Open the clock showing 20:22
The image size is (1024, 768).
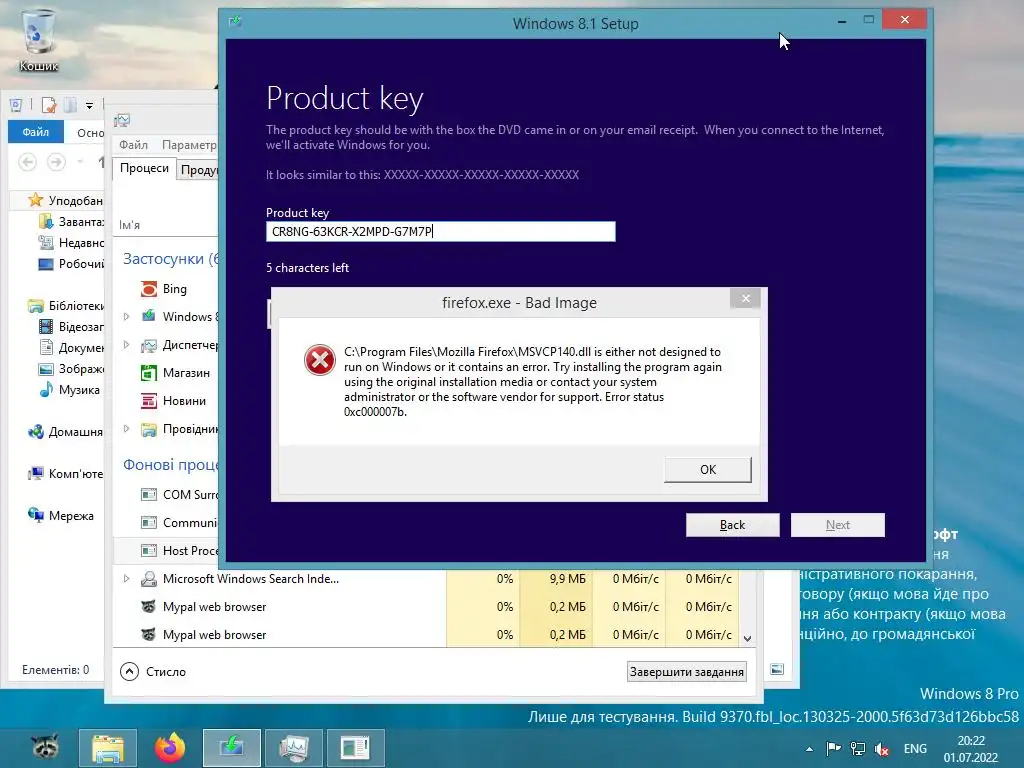pyautogui.click(x=970, y=749)
